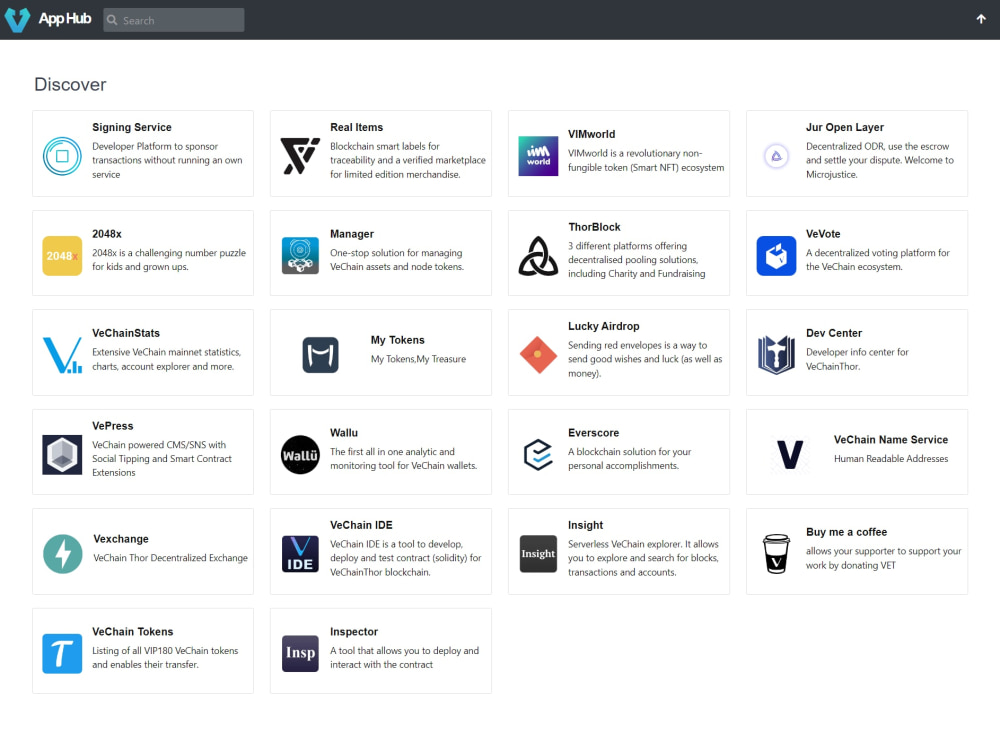The height and width of the screenshot is (750, 1000).
Task: Click the 'Human Readable Addresses' description
Action: 890,459
